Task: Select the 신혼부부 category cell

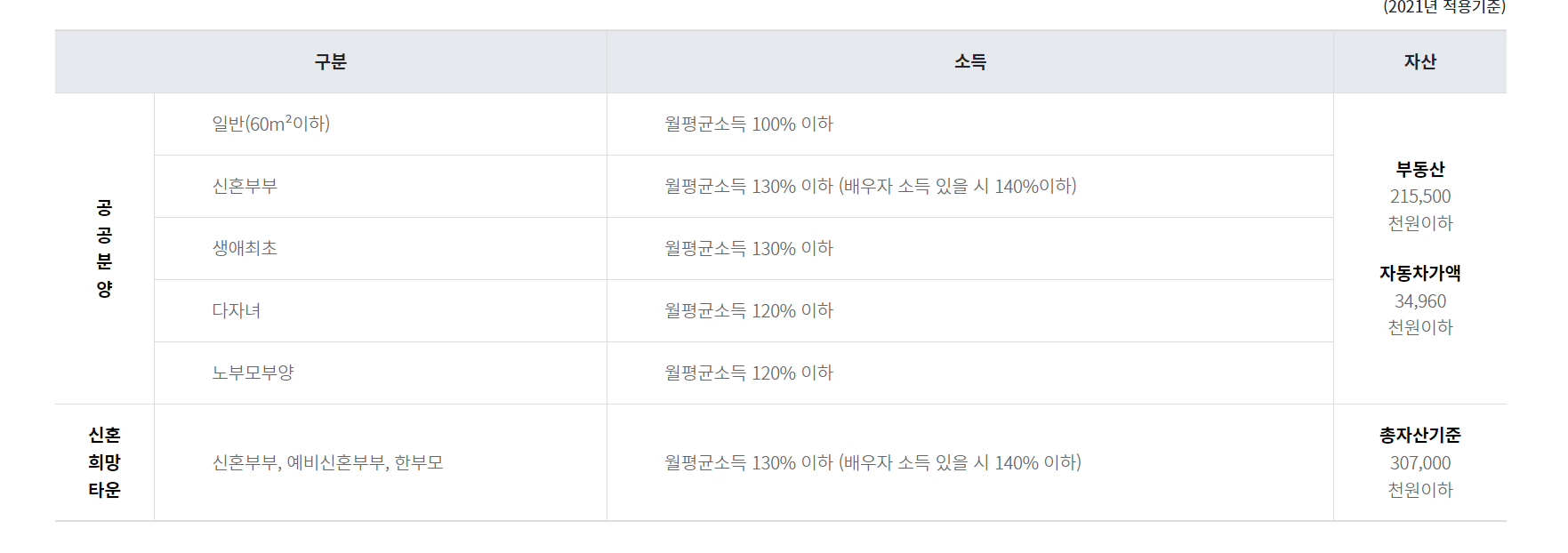Action: tap(245, 186)
